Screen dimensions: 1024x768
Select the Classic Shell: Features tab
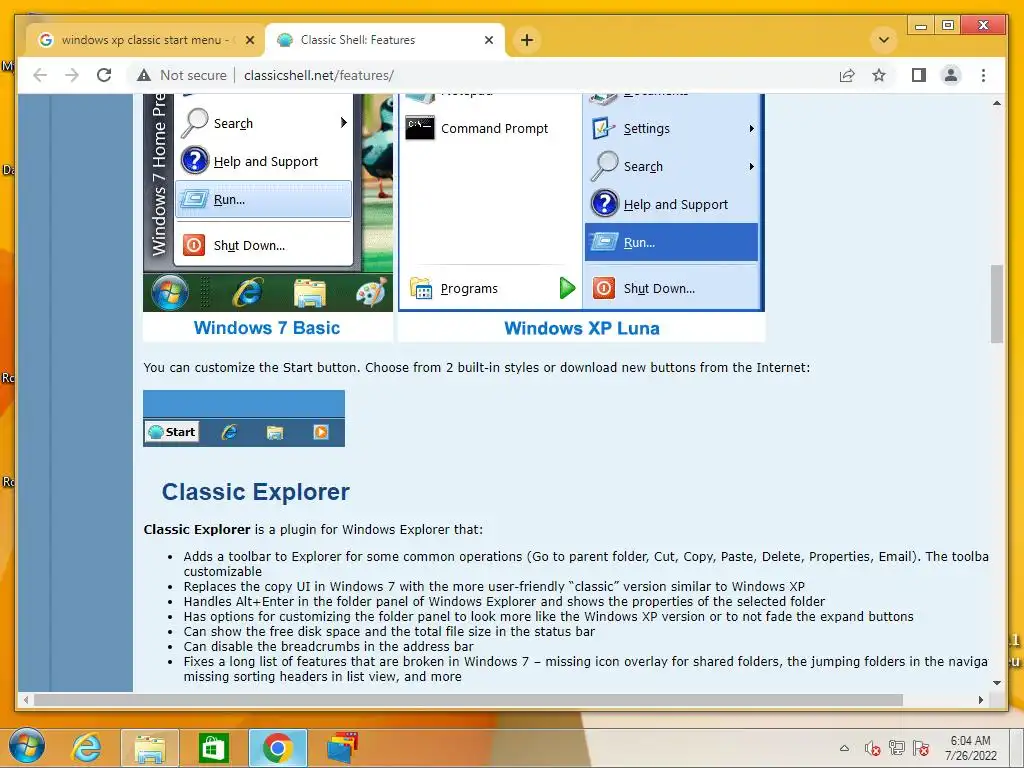pyautogui.click(x=385, y=40)
